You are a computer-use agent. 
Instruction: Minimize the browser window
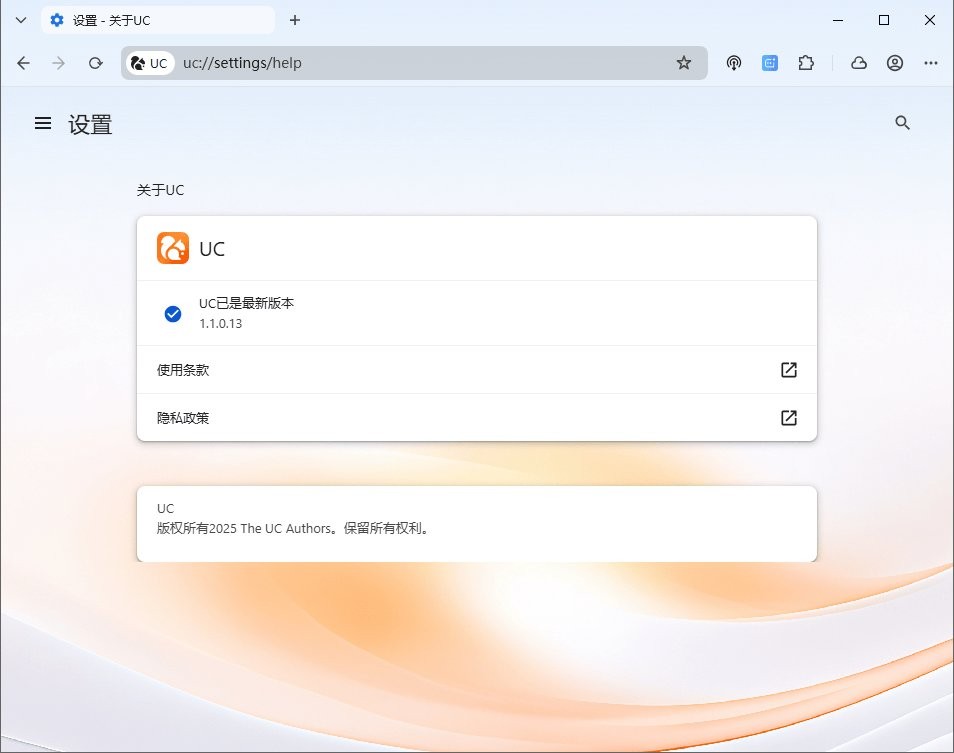pyautogui.click(x=838, y=20)
